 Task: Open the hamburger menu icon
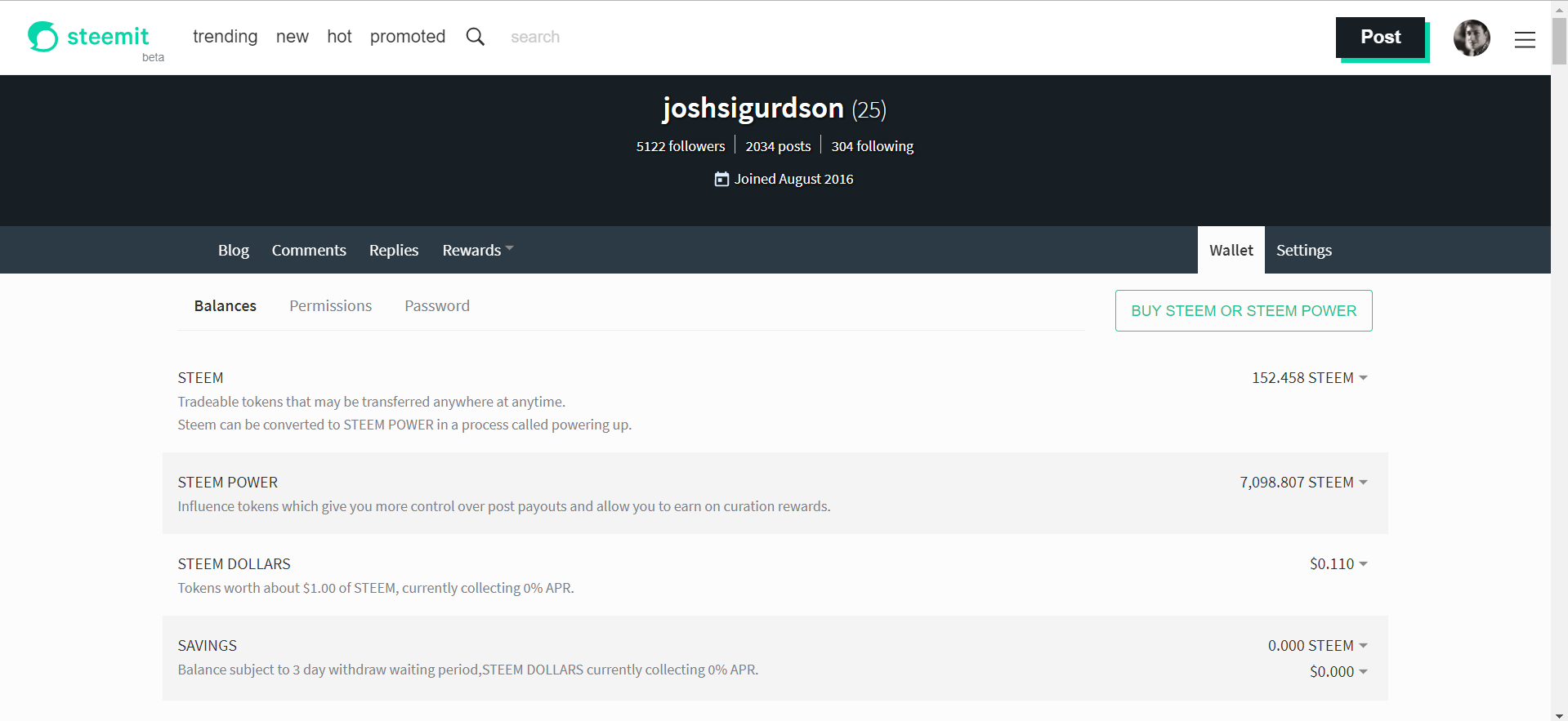1525,39
